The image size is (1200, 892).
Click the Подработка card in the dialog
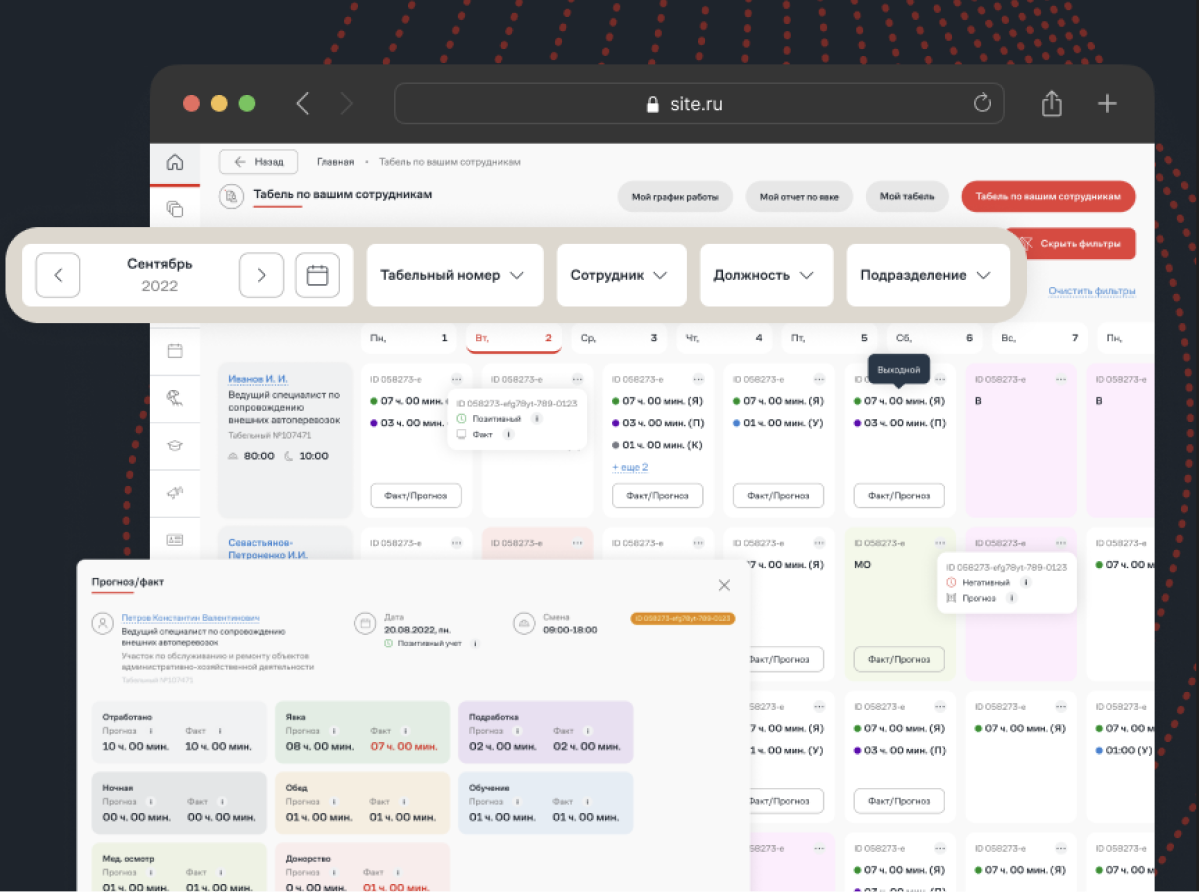[545, 732]
